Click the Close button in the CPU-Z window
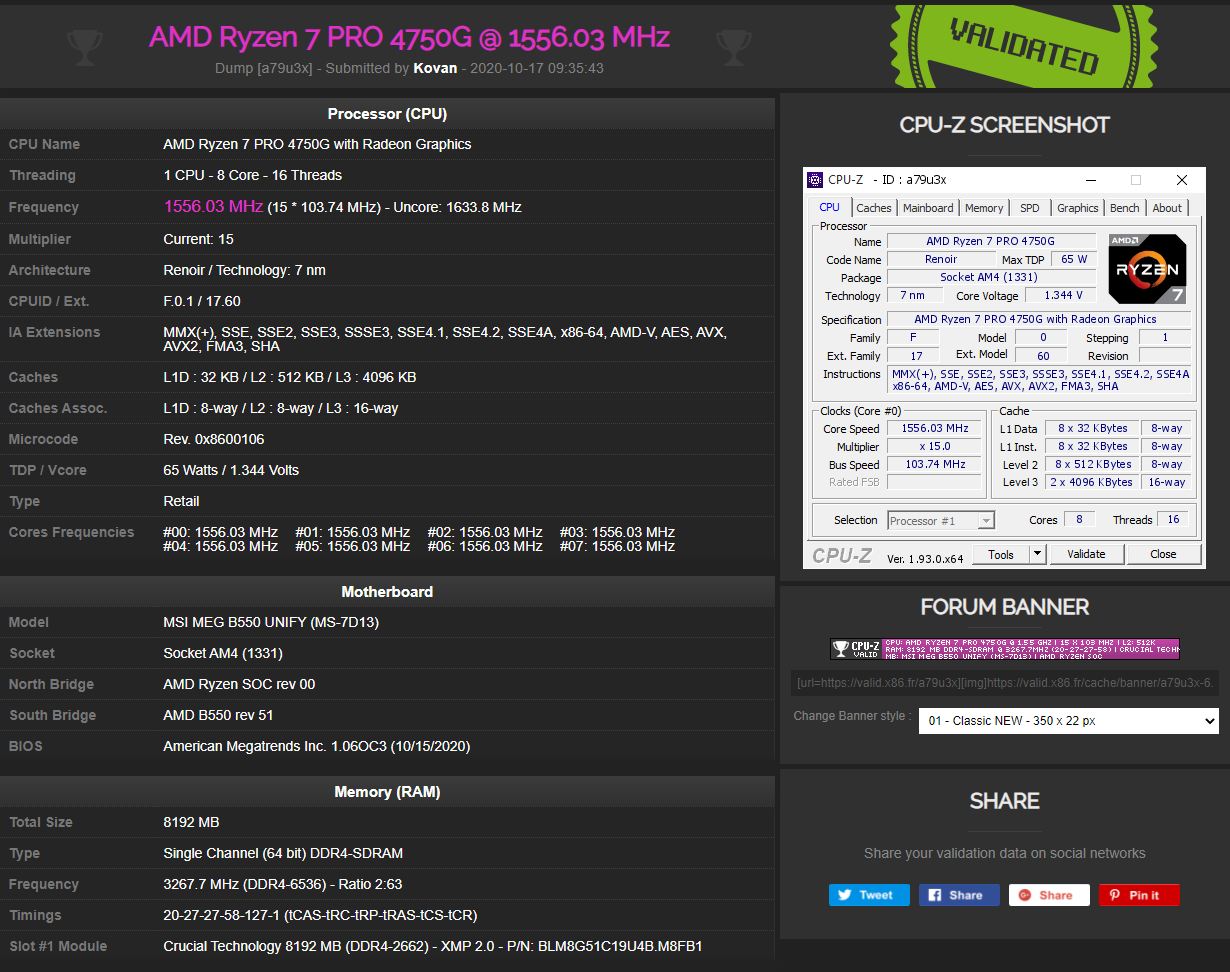This screenshot has height=972, width=1230. (1163, 553)
